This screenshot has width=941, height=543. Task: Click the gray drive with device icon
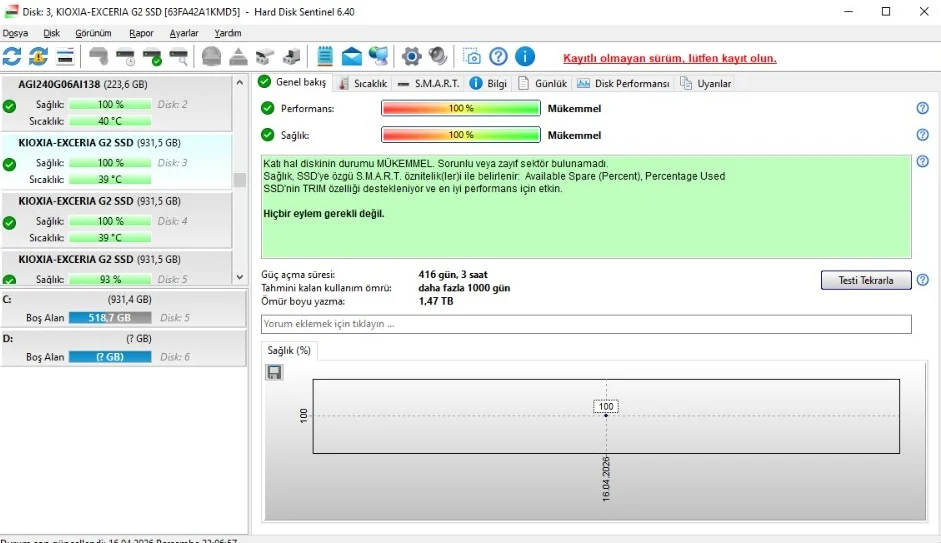point(292,56)
